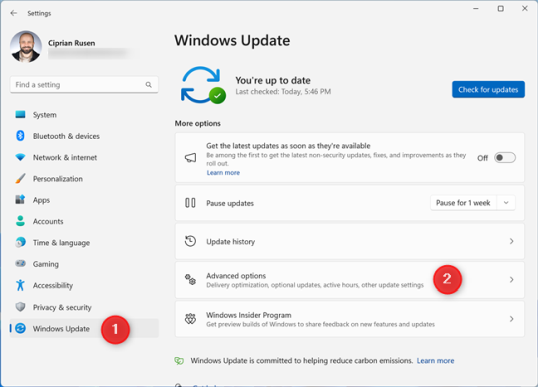Click Learn more under latest updates
The width and height of the screenshot is (538, 387).
click(x=223, y=173)
